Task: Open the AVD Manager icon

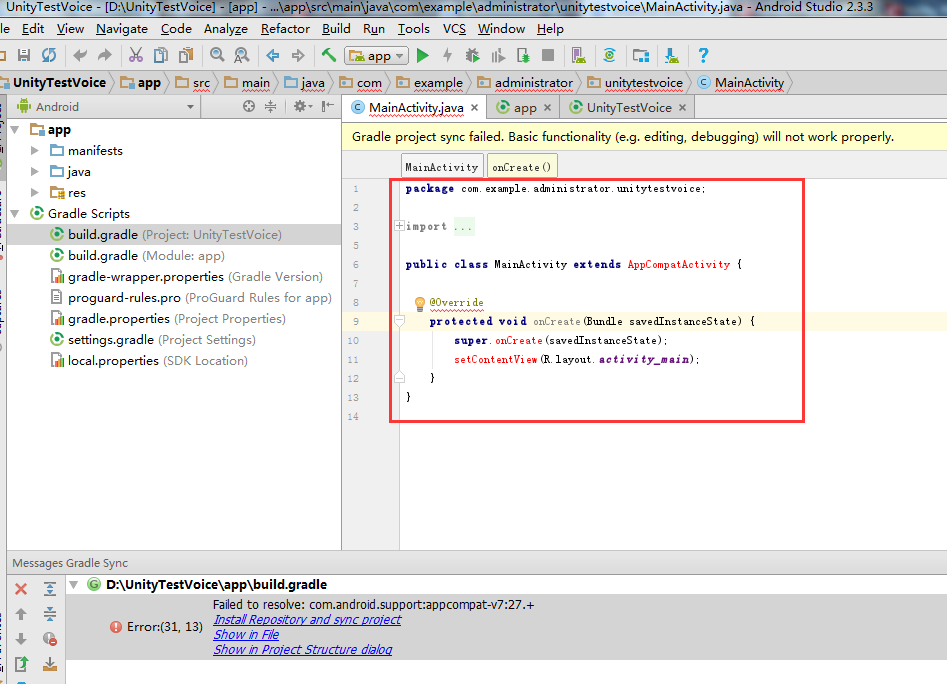Action: [x=579, y=56]
